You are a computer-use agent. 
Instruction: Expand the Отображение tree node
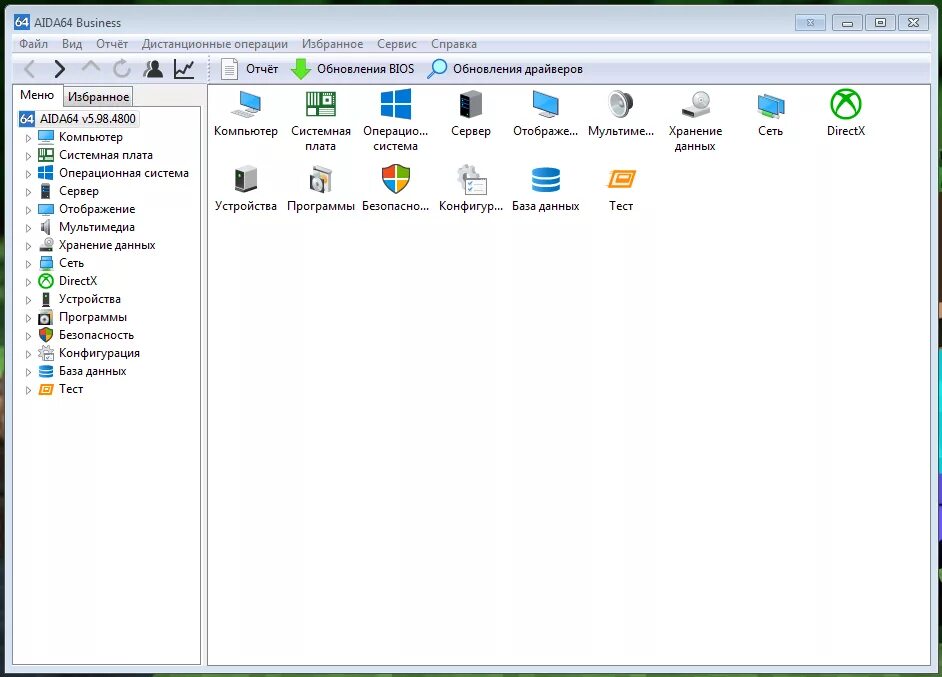tap(28, 210)
